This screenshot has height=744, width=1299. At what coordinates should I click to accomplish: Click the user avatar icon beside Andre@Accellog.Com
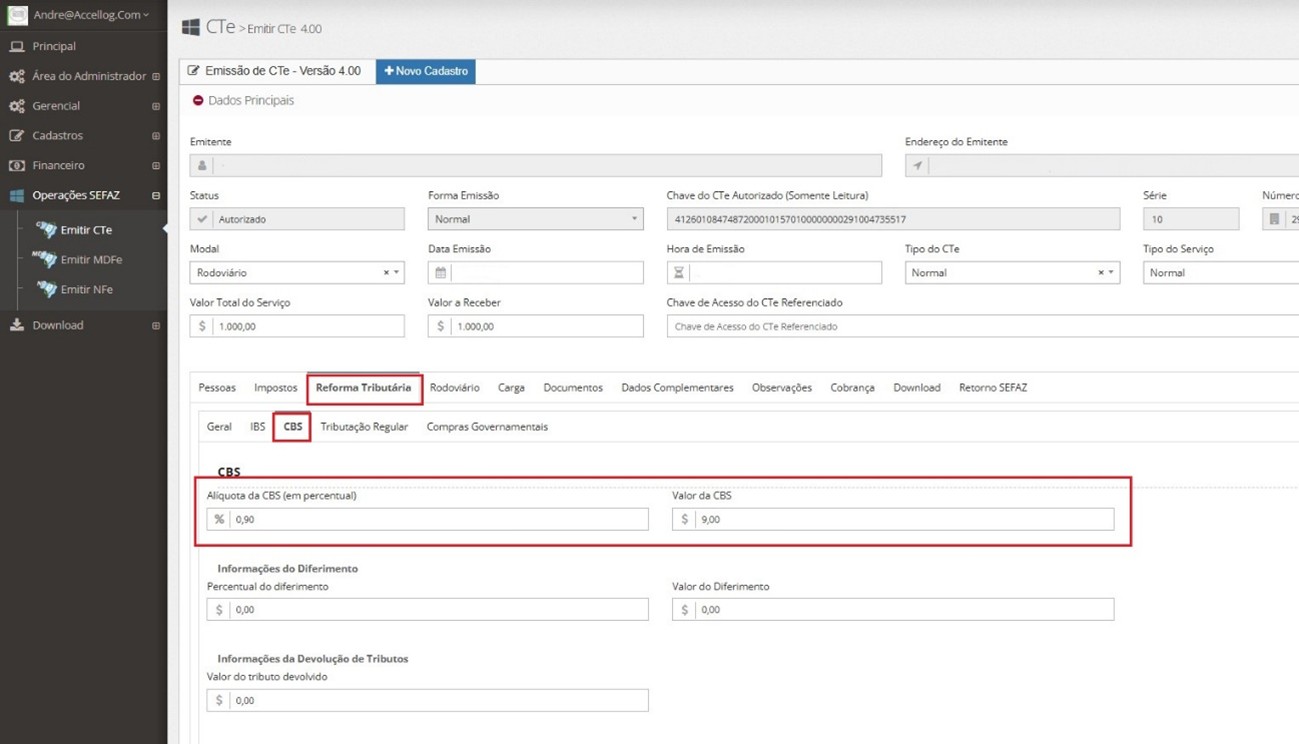[17, 14]
